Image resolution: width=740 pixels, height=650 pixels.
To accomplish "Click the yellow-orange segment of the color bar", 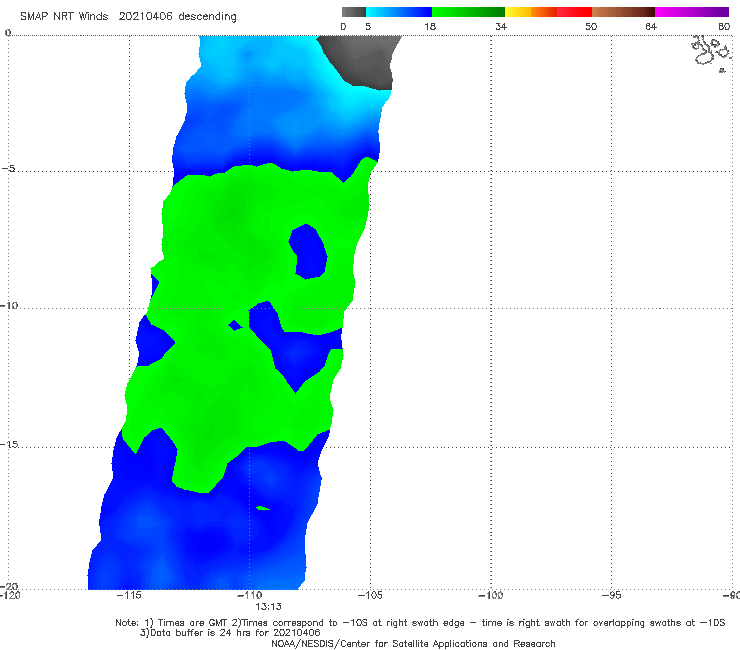I will (530, 12).
